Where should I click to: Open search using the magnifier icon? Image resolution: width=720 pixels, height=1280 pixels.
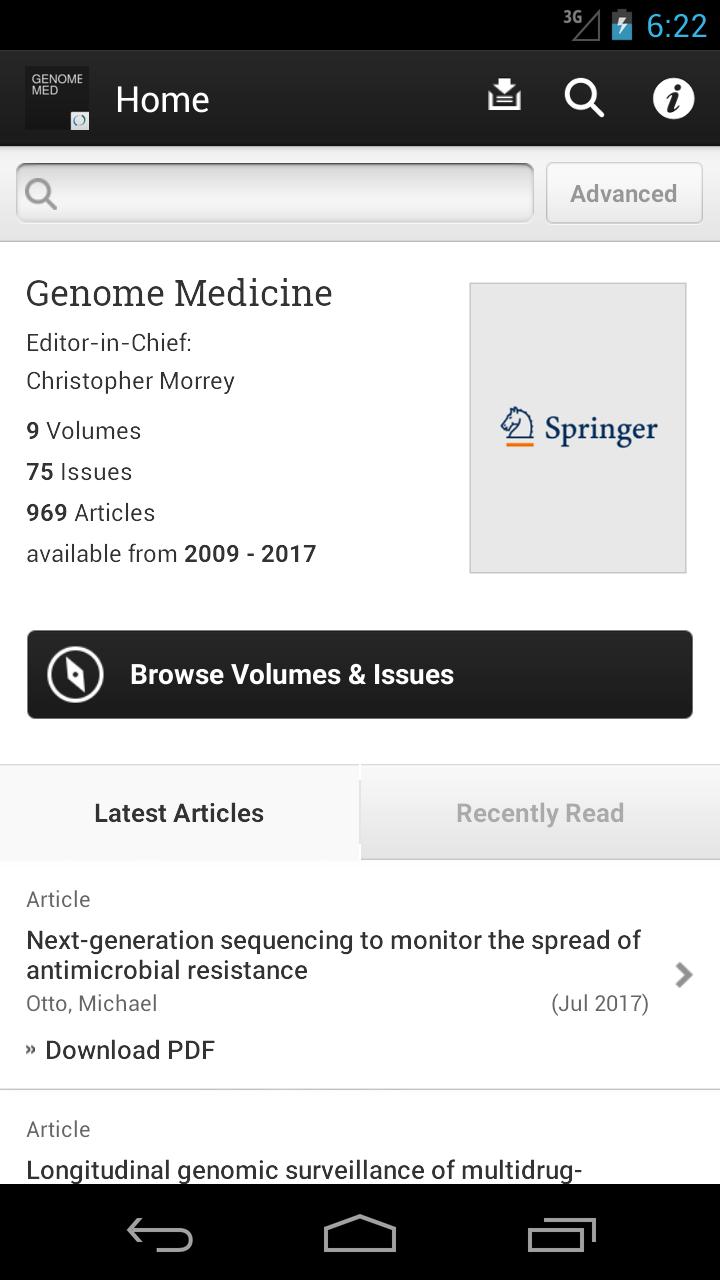tap(584, 98)
